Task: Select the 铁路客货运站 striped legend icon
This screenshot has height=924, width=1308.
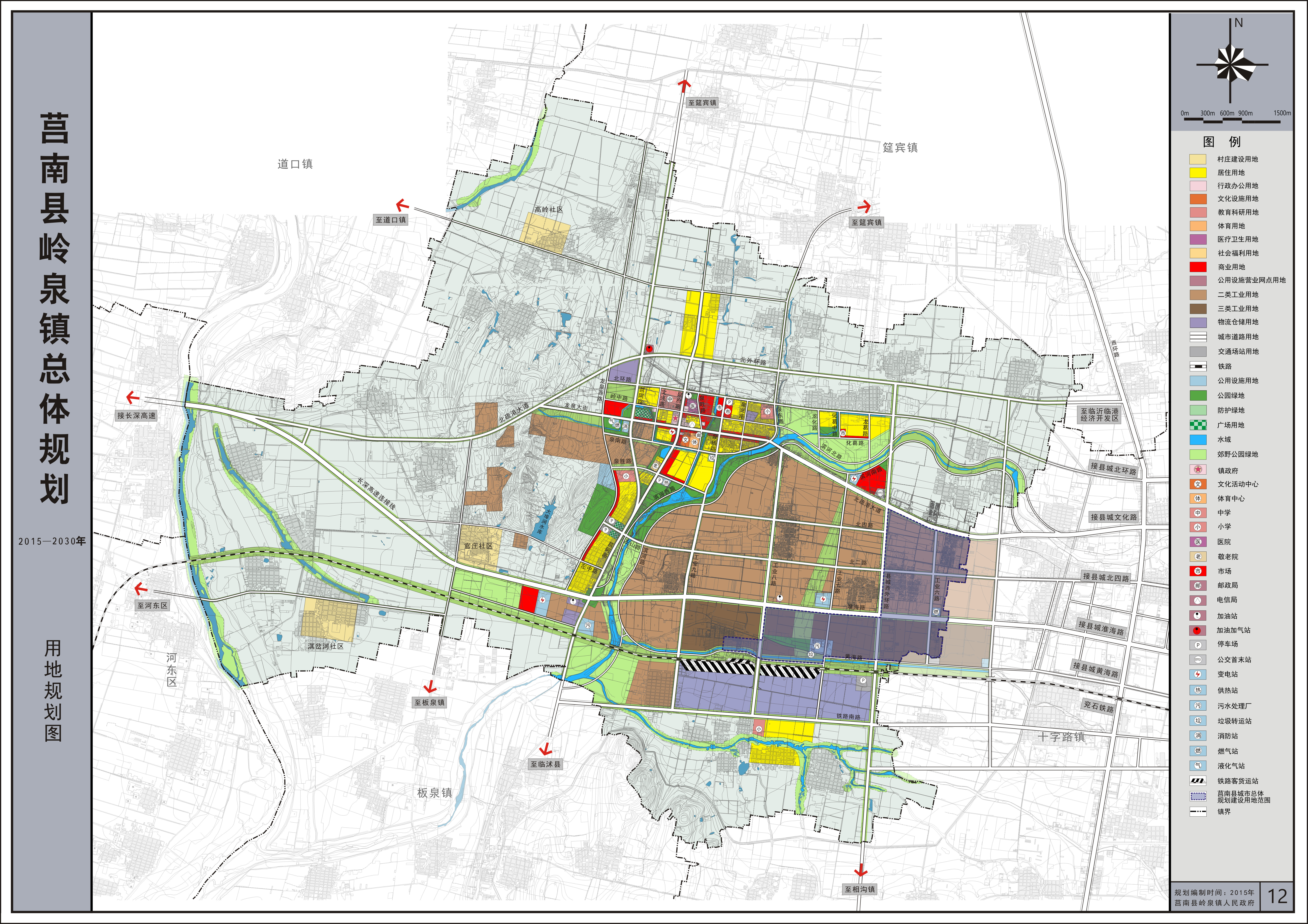Action: (x=1198, y=781)
